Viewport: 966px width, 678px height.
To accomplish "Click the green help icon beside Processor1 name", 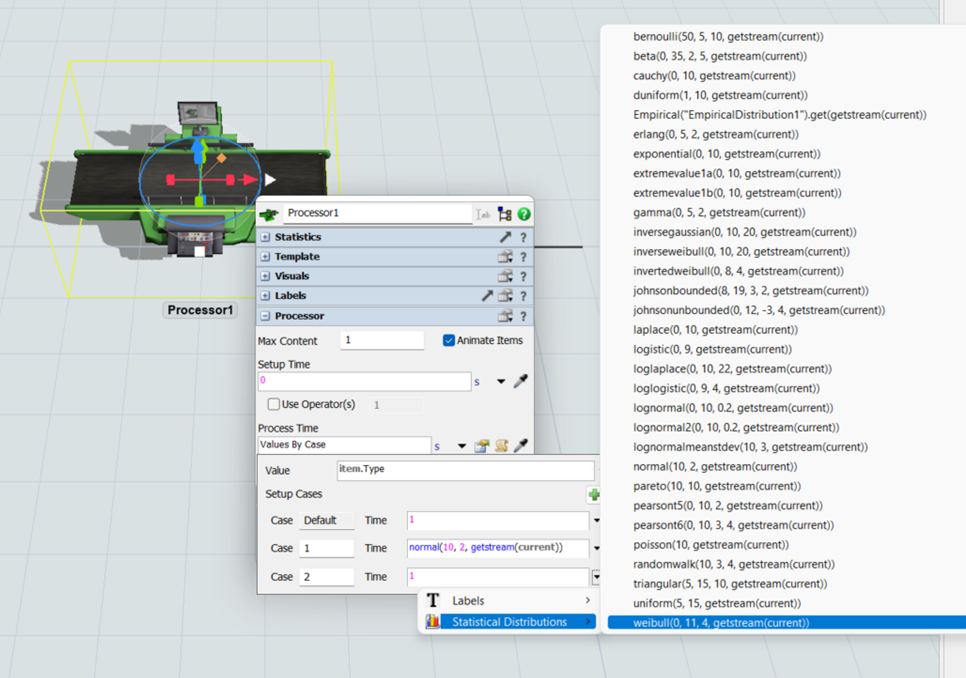I will 524,214.
